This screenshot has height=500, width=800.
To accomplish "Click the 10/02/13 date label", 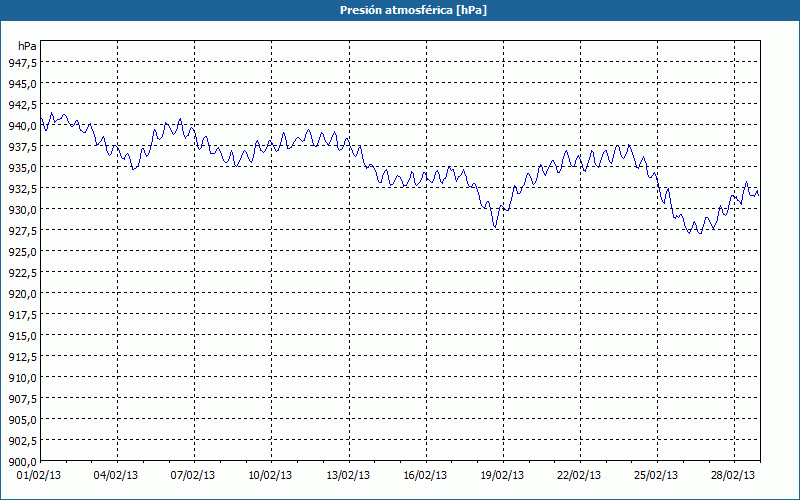I will (270, 475).
